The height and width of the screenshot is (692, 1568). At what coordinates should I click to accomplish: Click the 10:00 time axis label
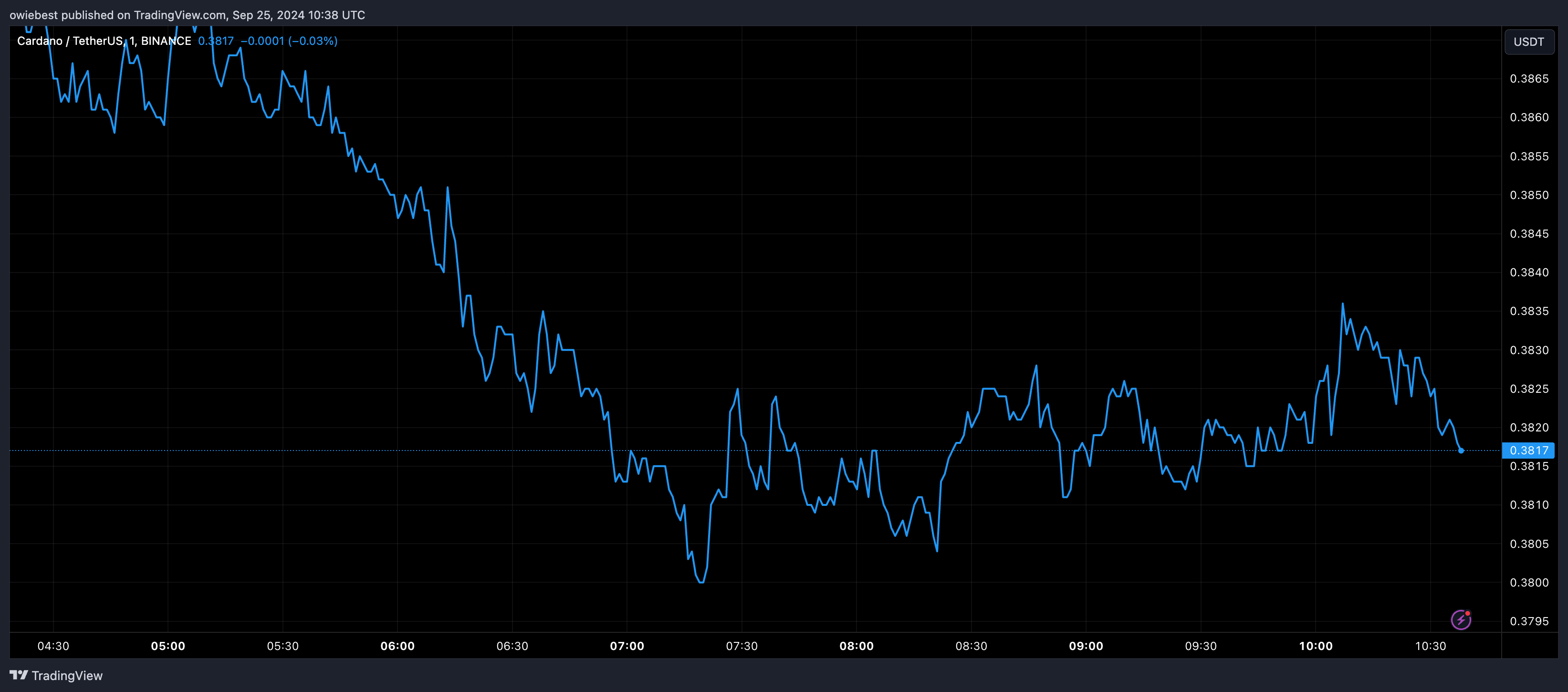(1316, 646)
